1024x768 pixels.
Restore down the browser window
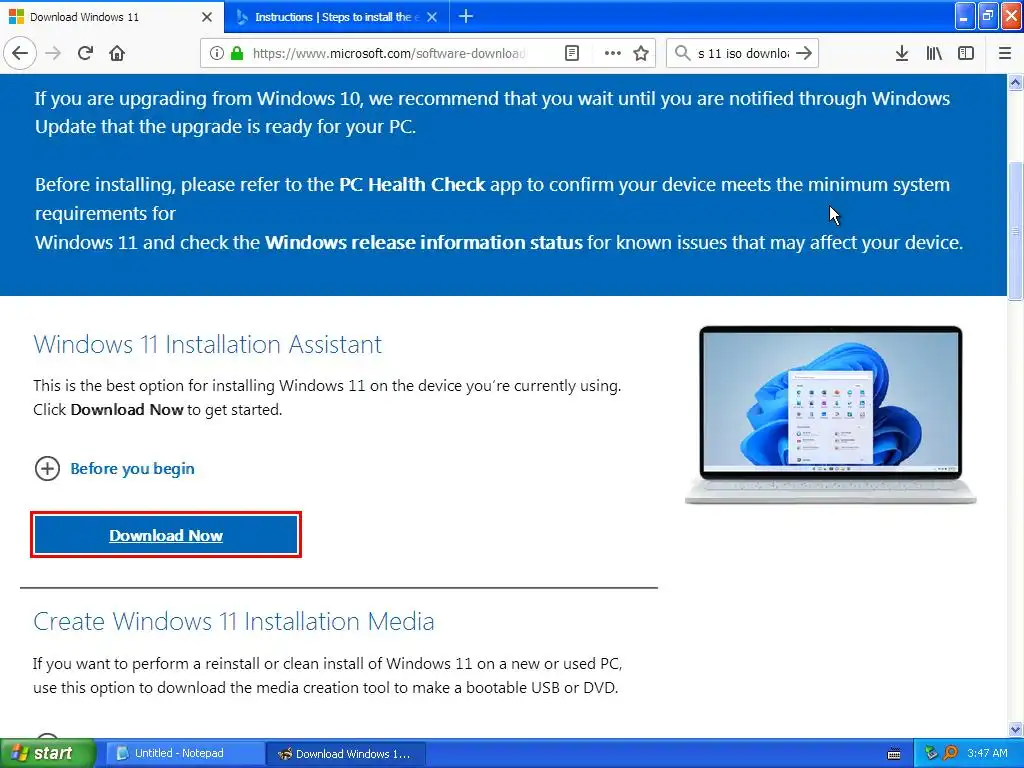pyautogui.click(x=988, y=16)
